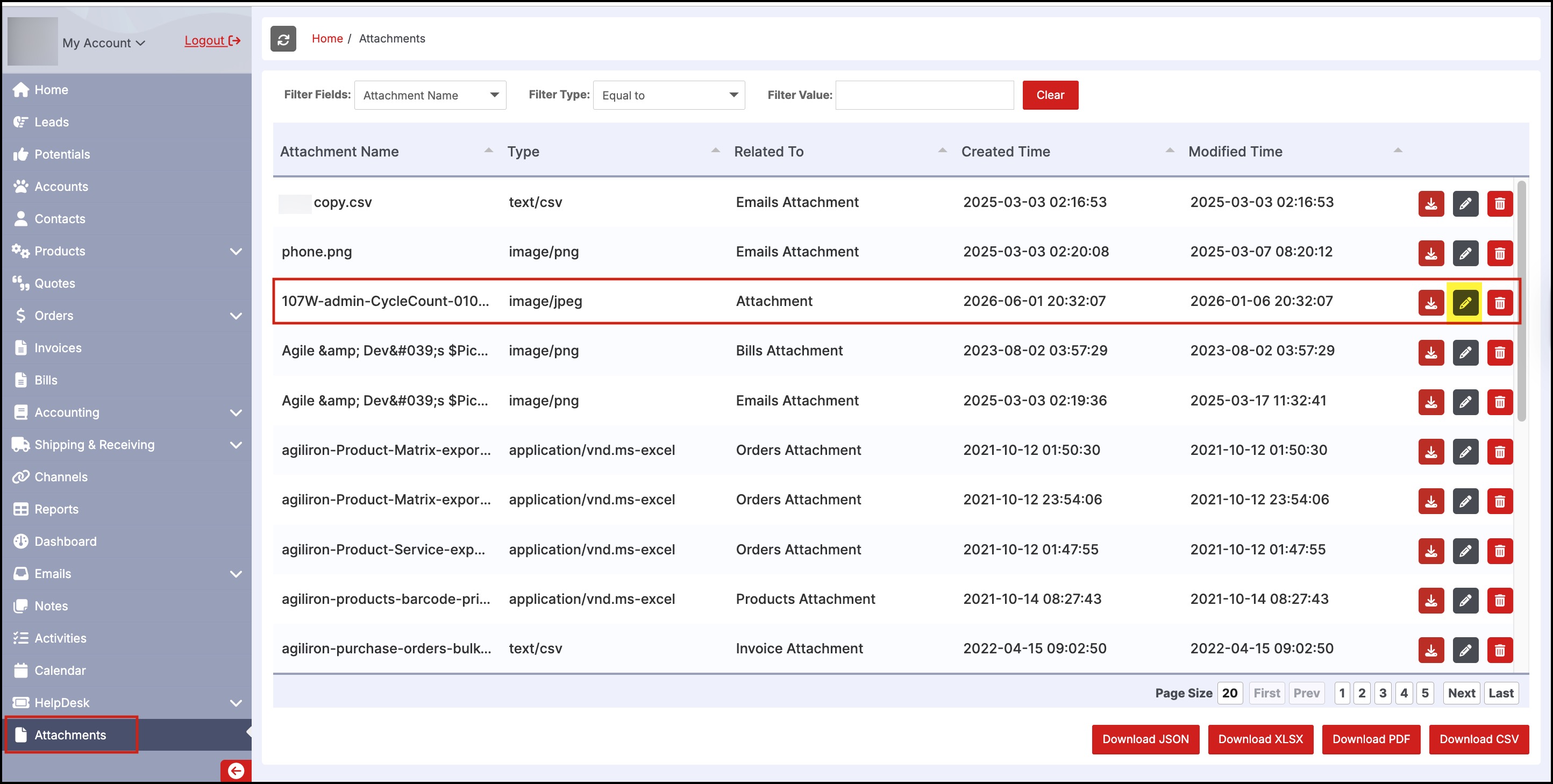Image resolution: width=1553 pixels, height=784 pixels.
Task: Delete the copy.csv attachment
Action: coord(1499,204)
